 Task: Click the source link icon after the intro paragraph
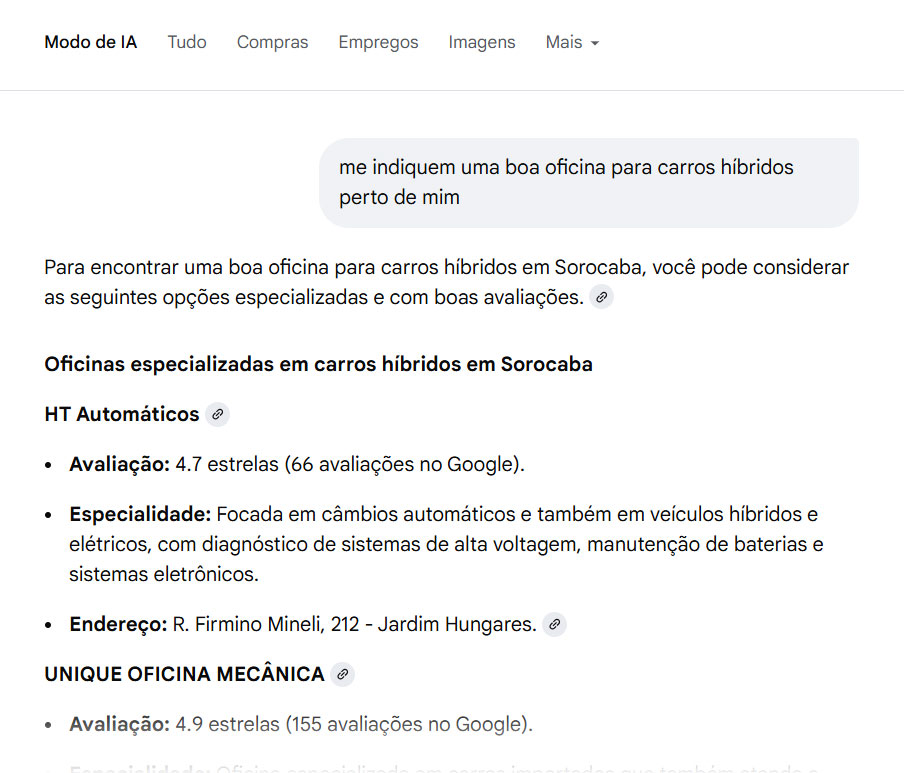(x=601, y=297)
